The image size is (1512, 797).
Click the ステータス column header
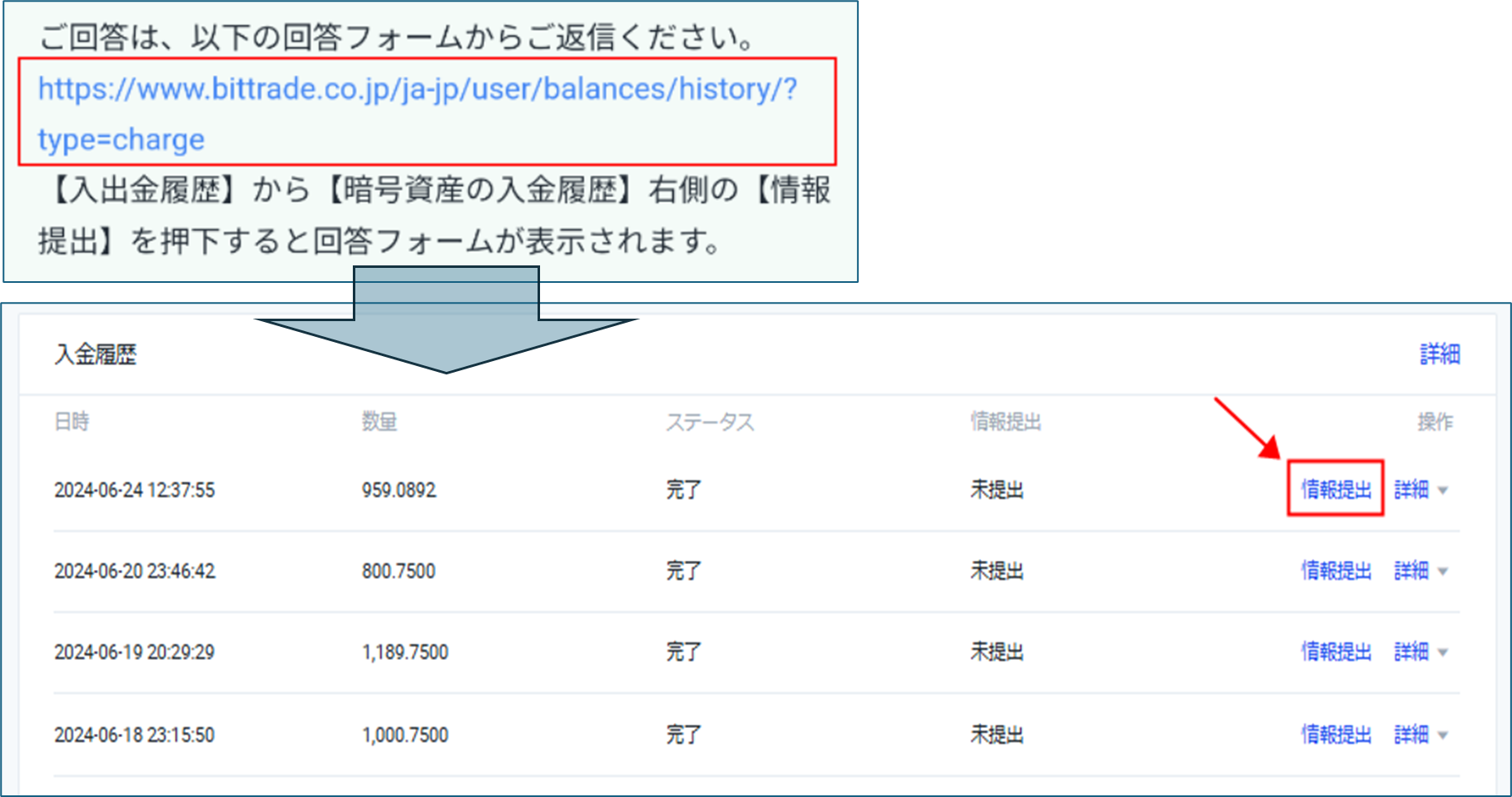[710, 423]
